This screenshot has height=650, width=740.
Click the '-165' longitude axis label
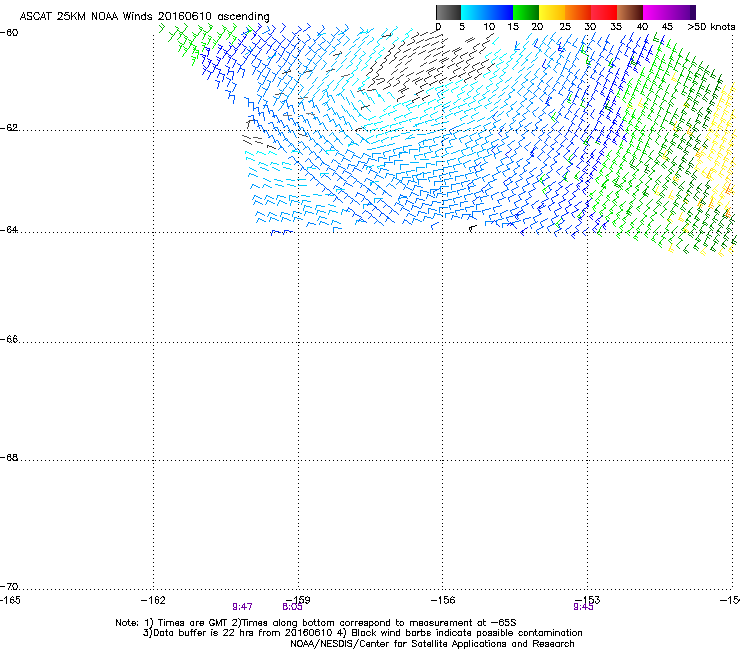click(10, 600)
